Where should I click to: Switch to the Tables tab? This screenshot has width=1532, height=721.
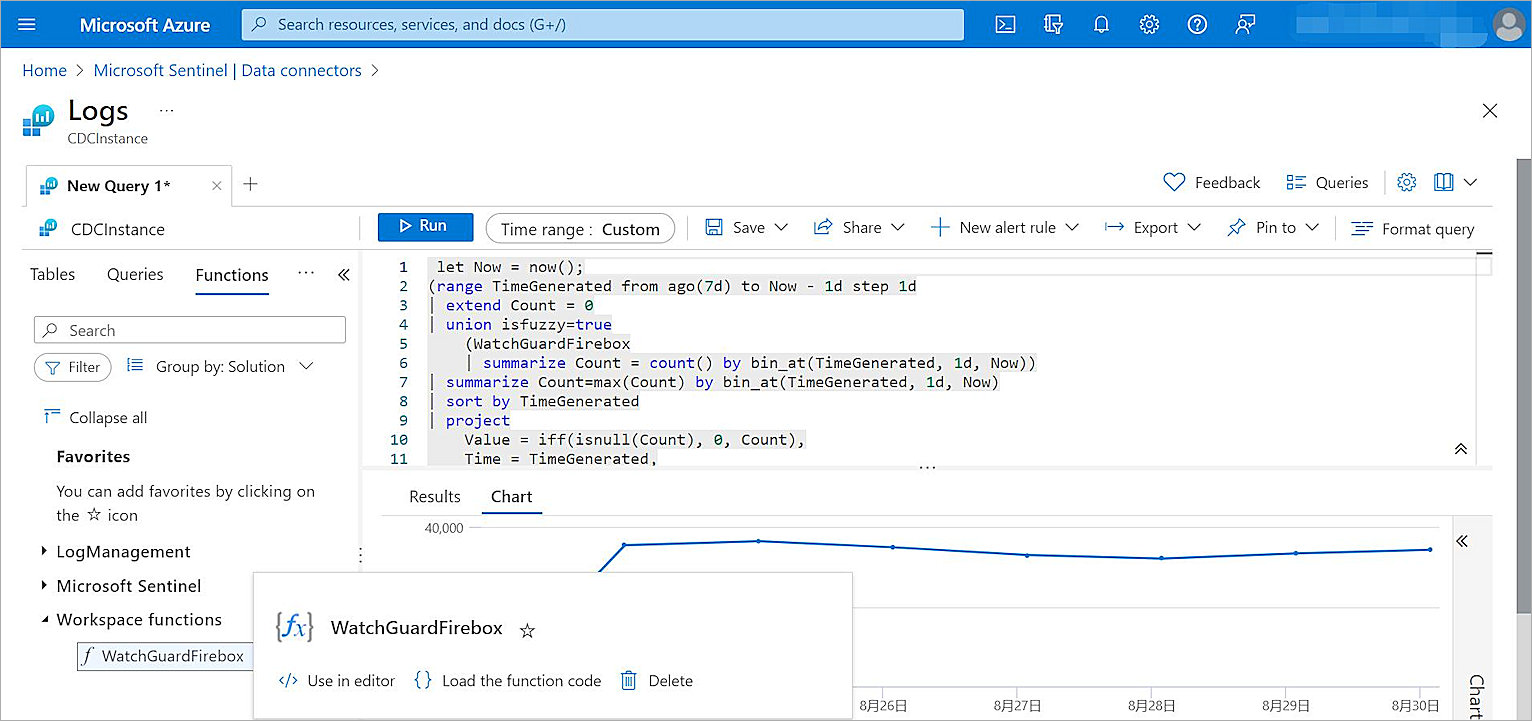[52, 274]
